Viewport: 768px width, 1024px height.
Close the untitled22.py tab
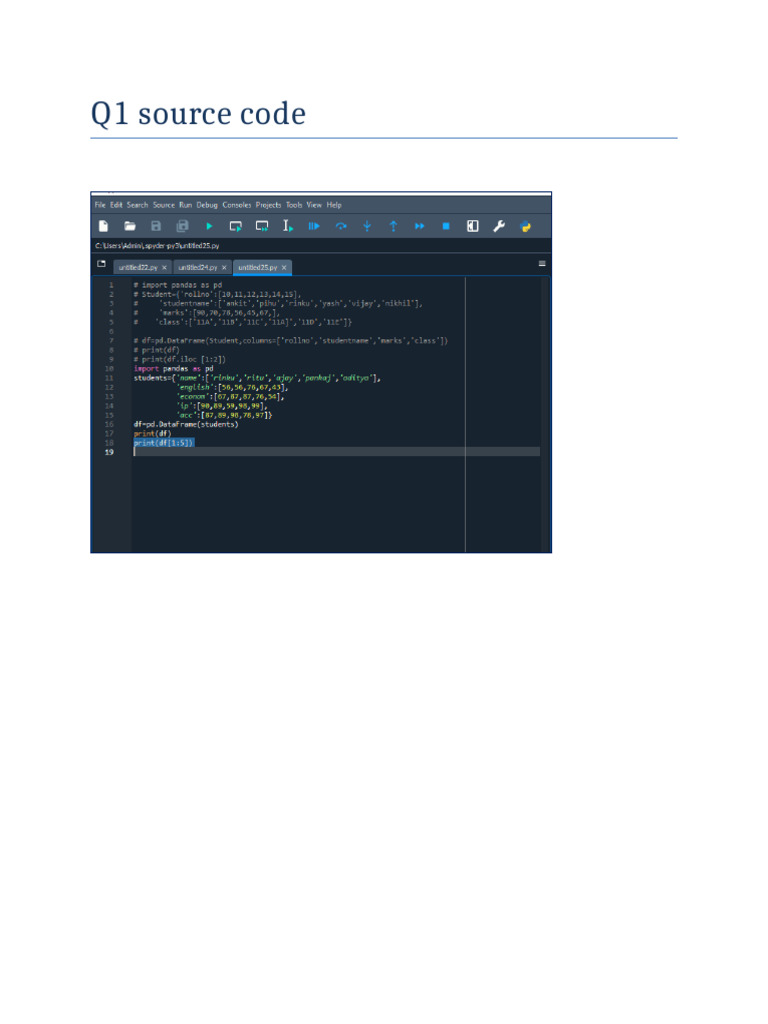tap(165, 268)
